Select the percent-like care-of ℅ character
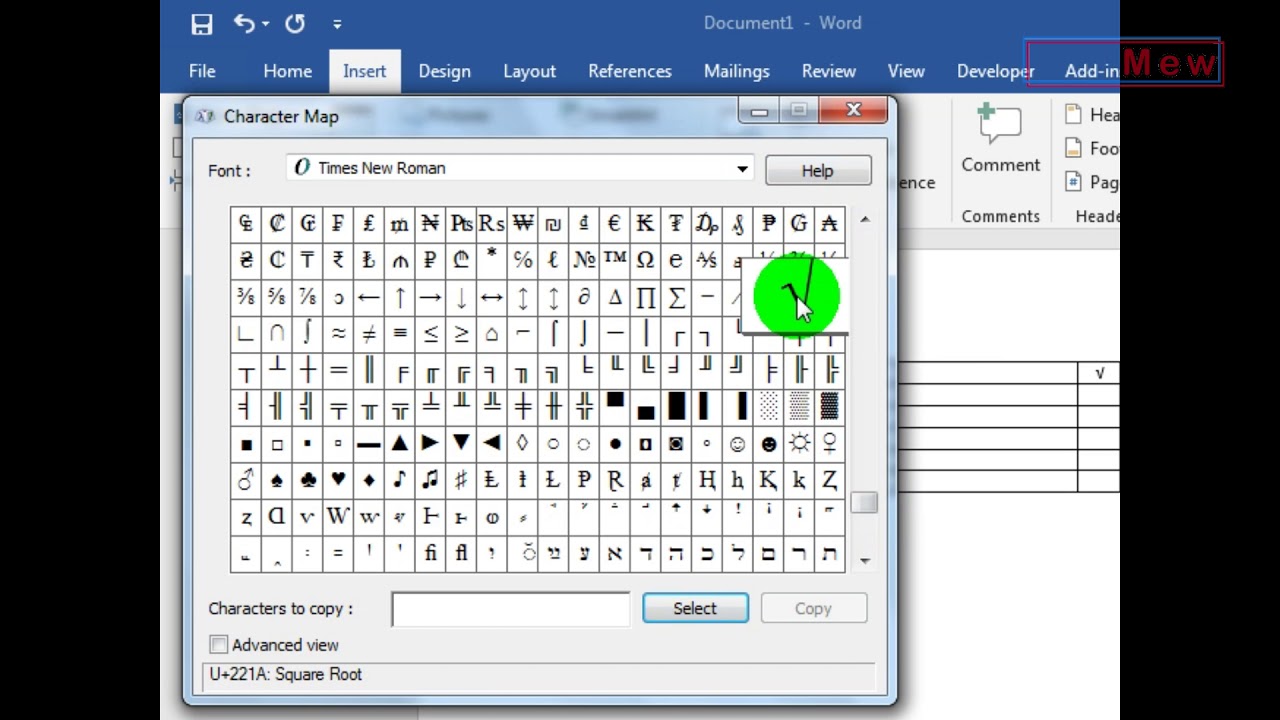1280x720 pixels. [x=522, y=260]
